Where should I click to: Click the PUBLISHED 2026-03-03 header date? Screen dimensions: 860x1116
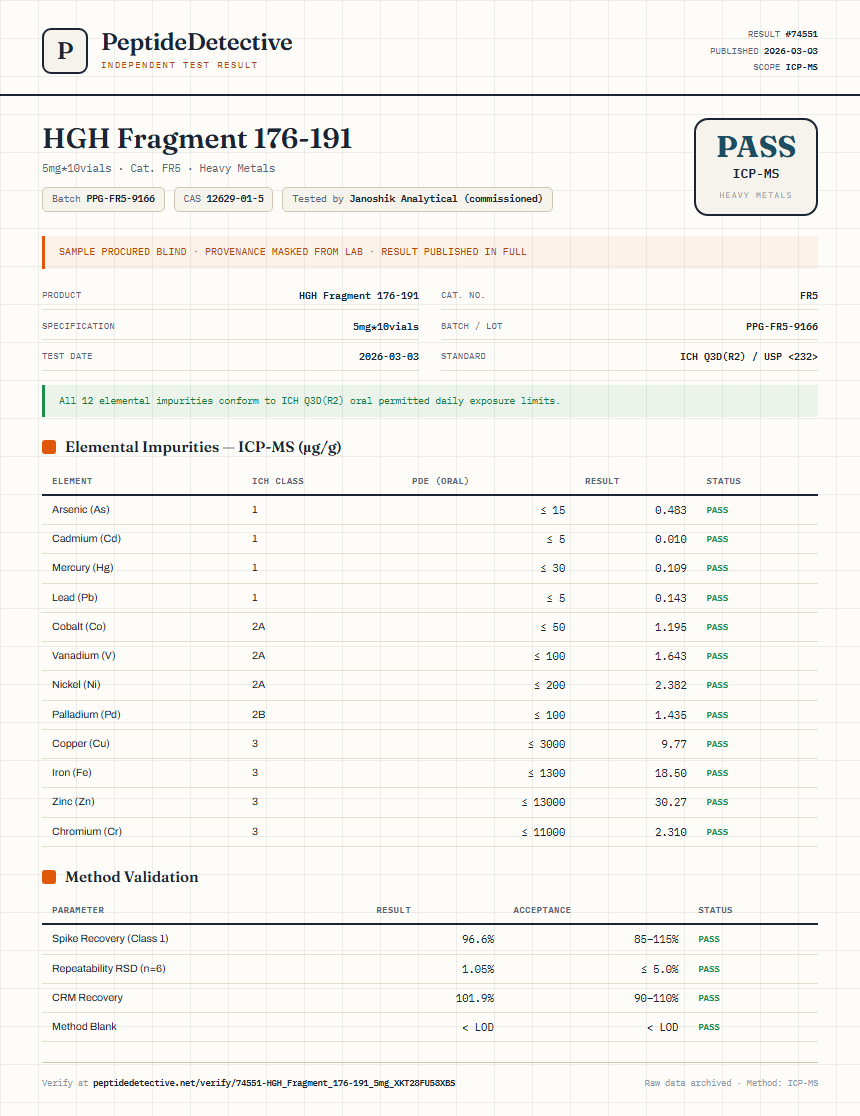(764, 51)
